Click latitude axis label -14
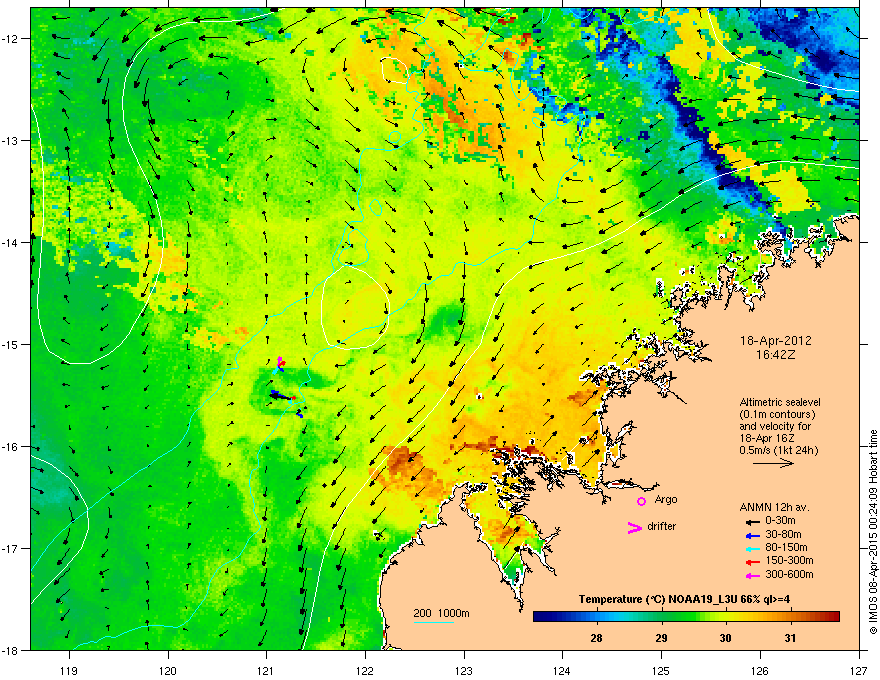The image size is (880, 680). 11,242
